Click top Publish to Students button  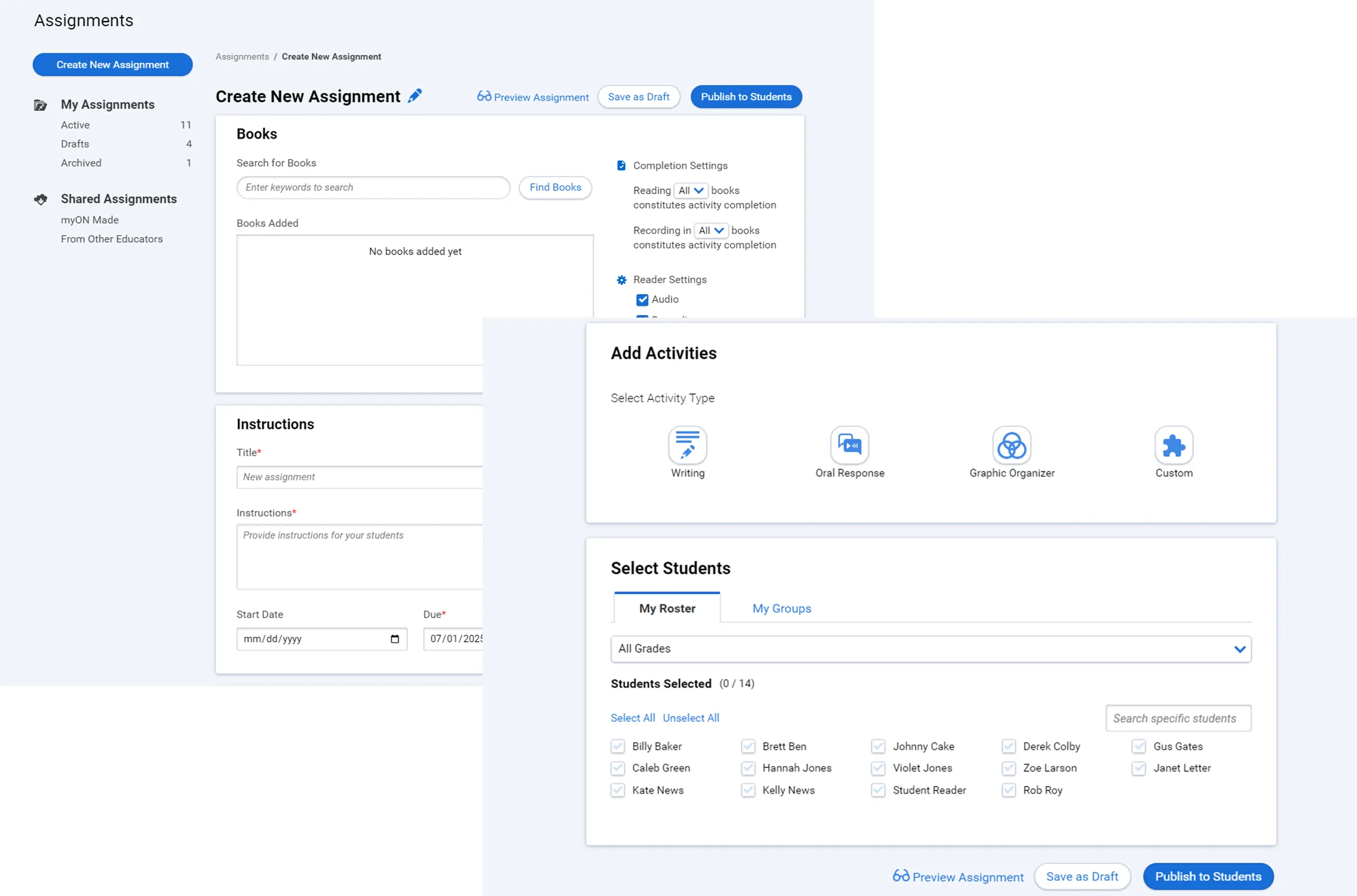tap(746, 97)
